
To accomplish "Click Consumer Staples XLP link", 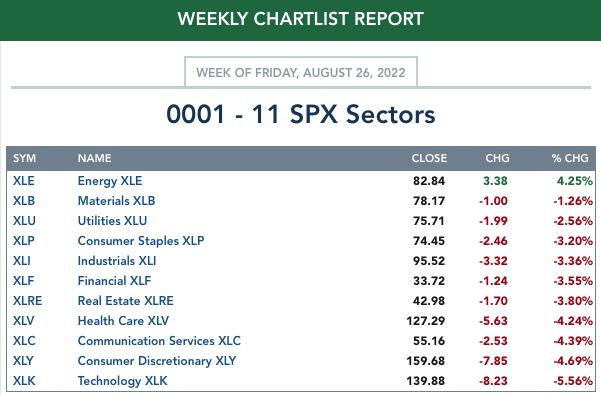I will click(141, 241).
